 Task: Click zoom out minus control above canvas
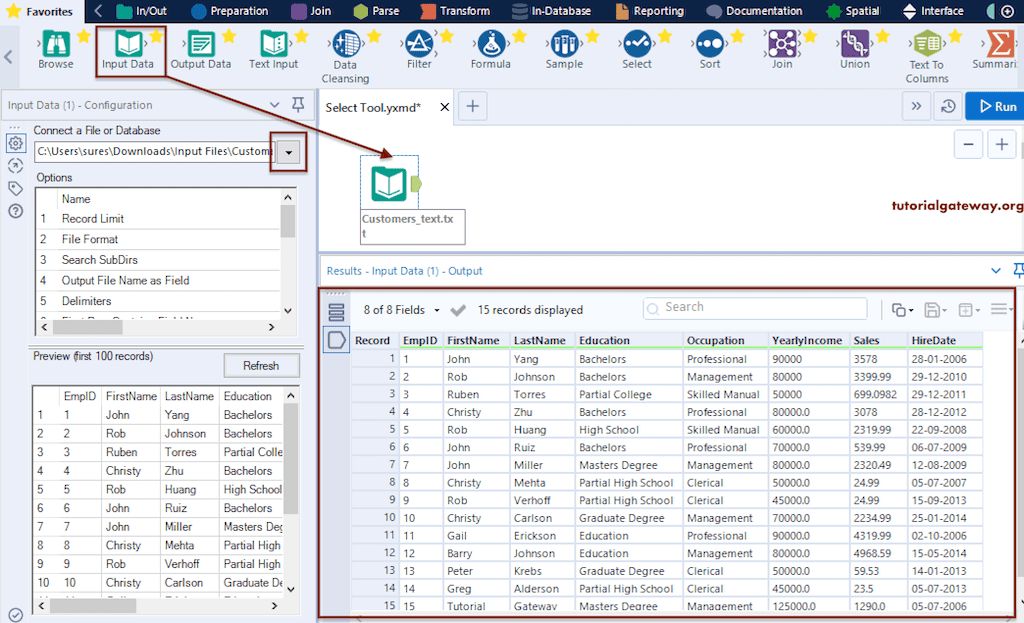coord(967,144)
